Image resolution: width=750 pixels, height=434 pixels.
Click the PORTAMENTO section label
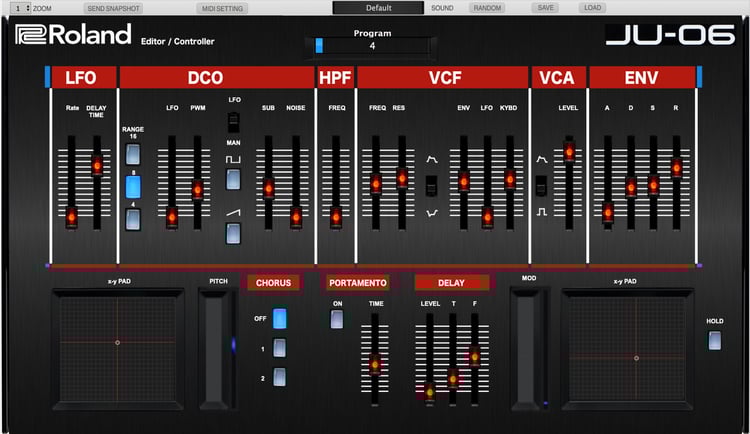pos(357,283)
